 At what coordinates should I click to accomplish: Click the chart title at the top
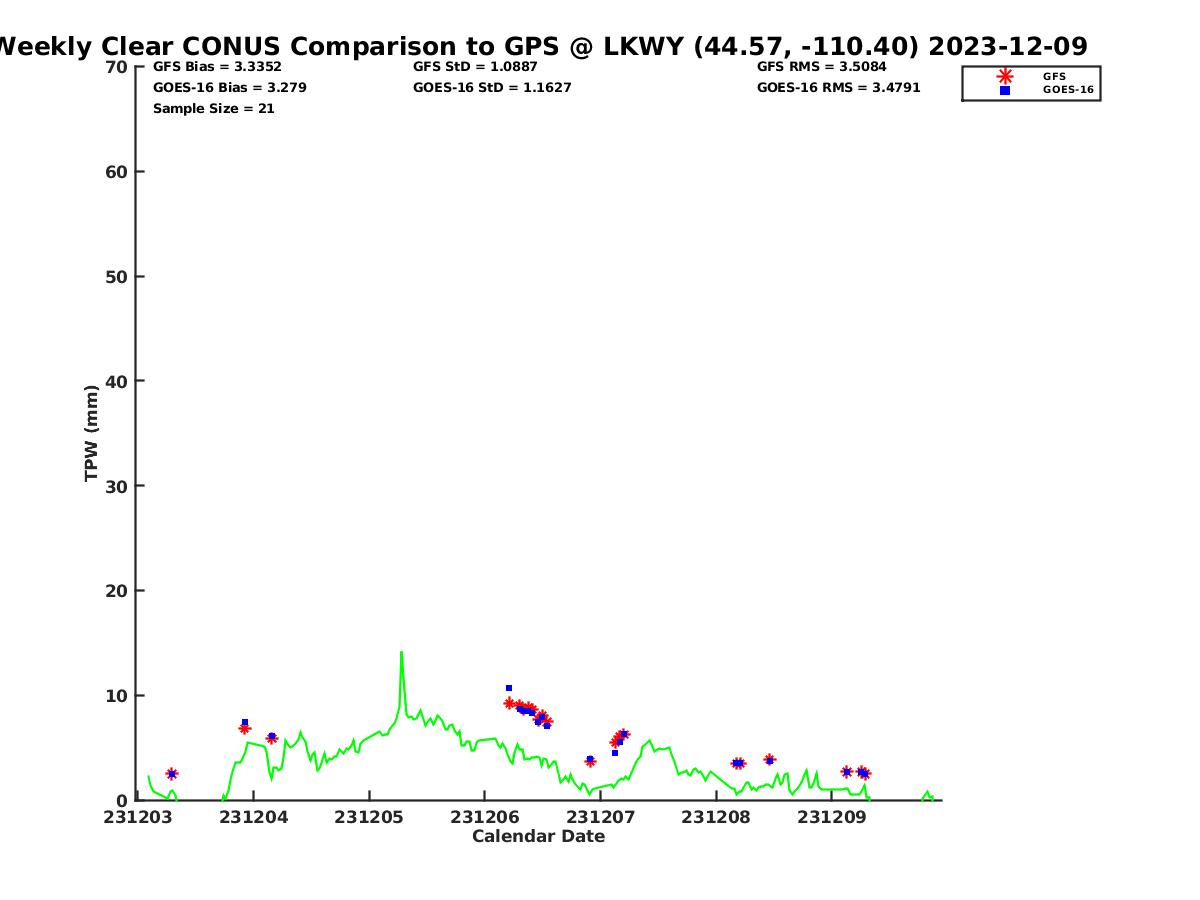[x=540, y=46]
